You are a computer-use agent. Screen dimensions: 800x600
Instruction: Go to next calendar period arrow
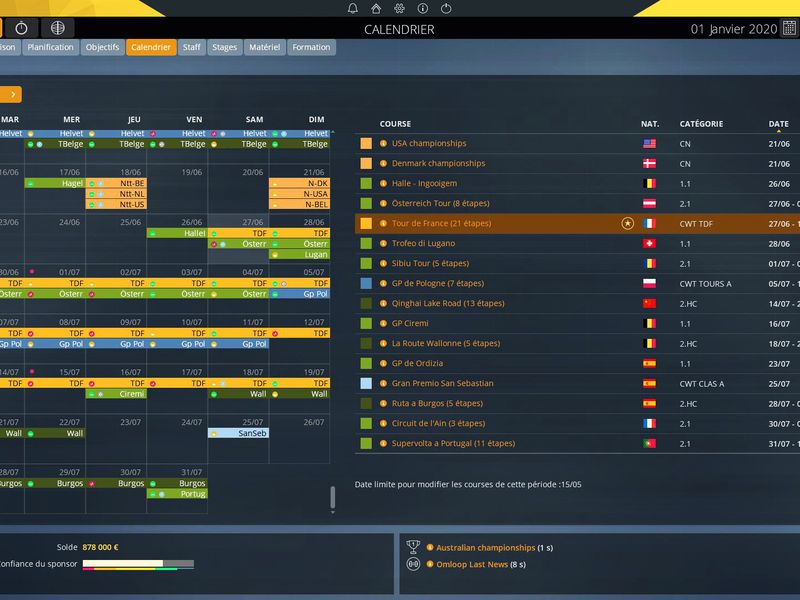coord(11,94)
